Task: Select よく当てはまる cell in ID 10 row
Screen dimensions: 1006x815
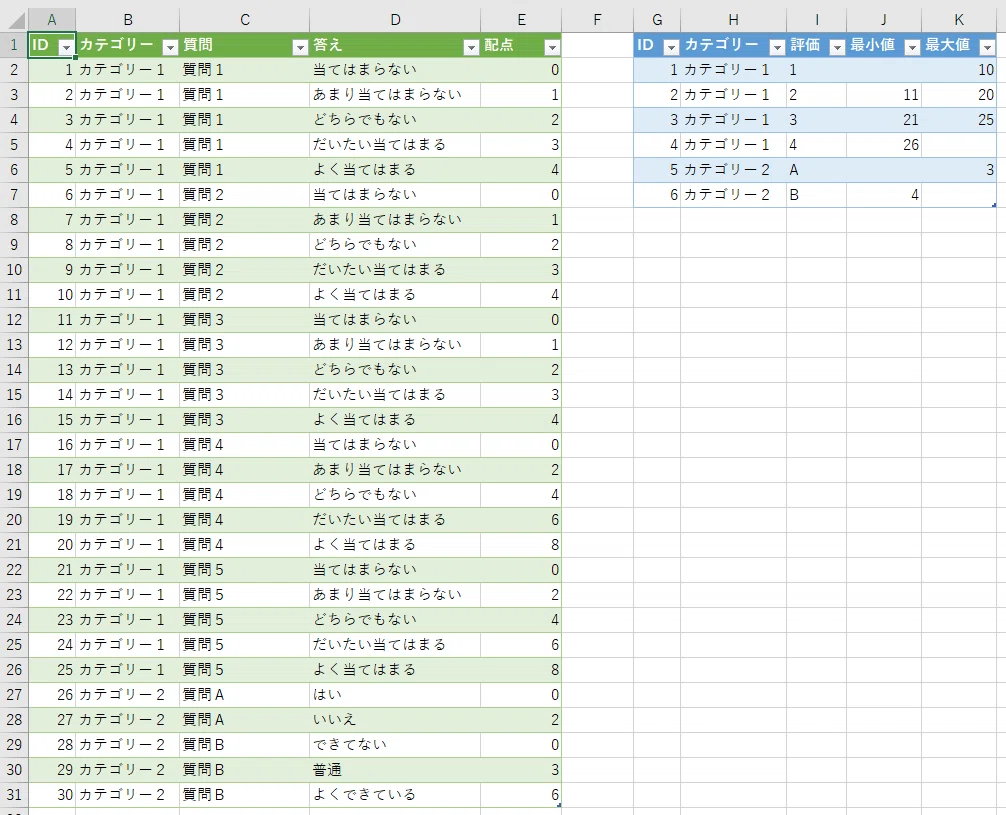Action: coord(395,295)
